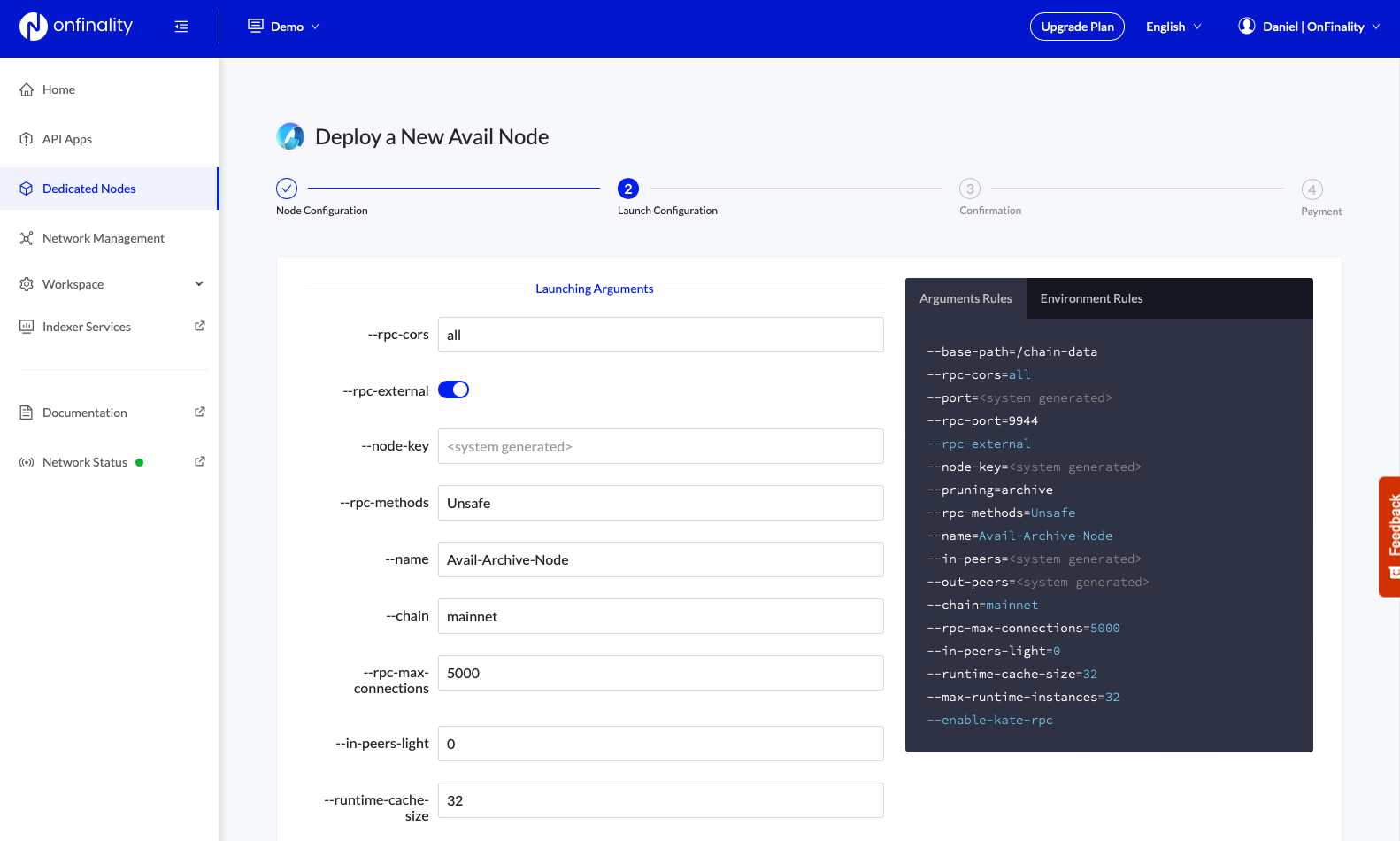Open Indexer Services external link icon

(x=200, y=327)
